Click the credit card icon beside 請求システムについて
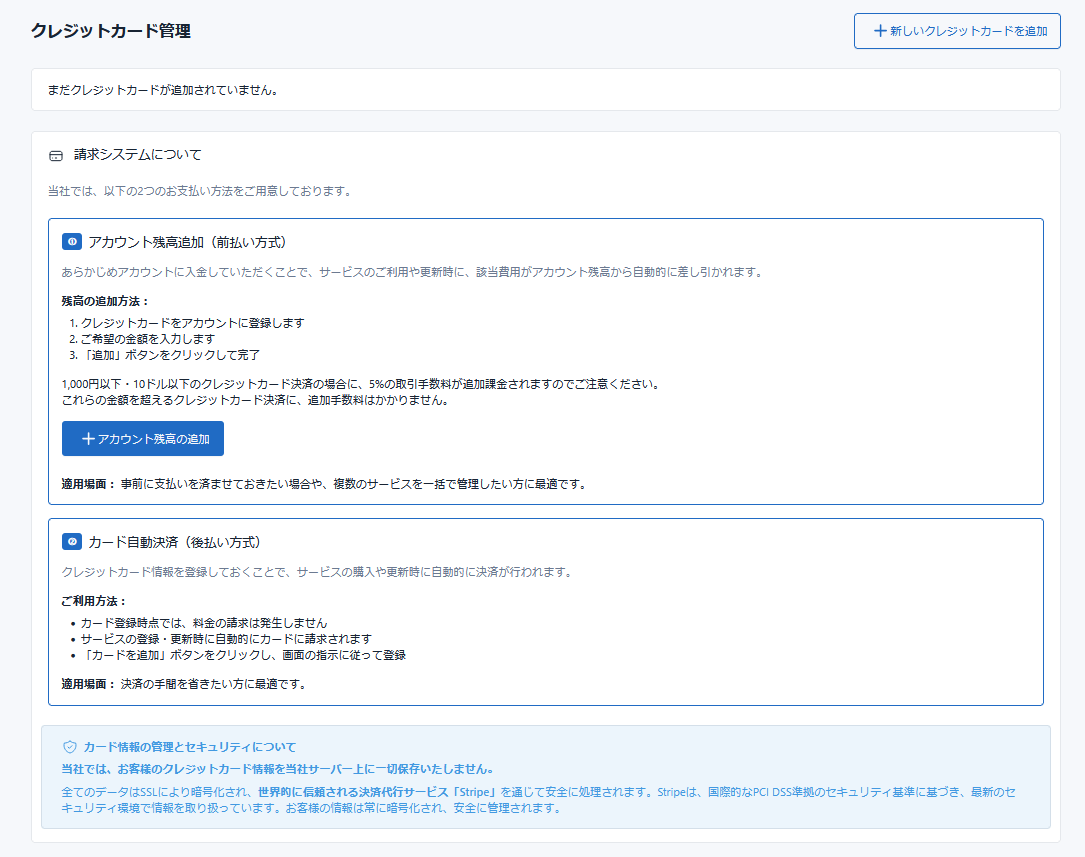 56,156
